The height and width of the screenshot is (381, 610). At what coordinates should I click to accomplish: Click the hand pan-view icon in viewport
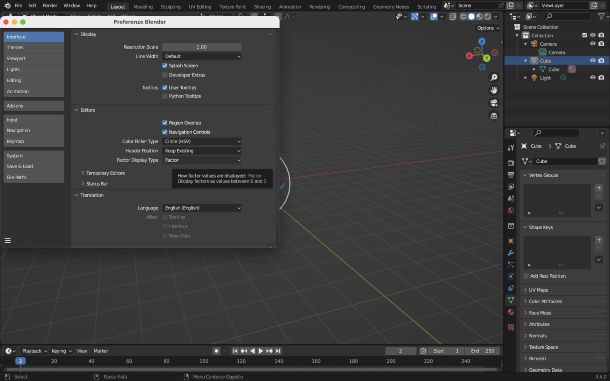(x=494, y=90)
